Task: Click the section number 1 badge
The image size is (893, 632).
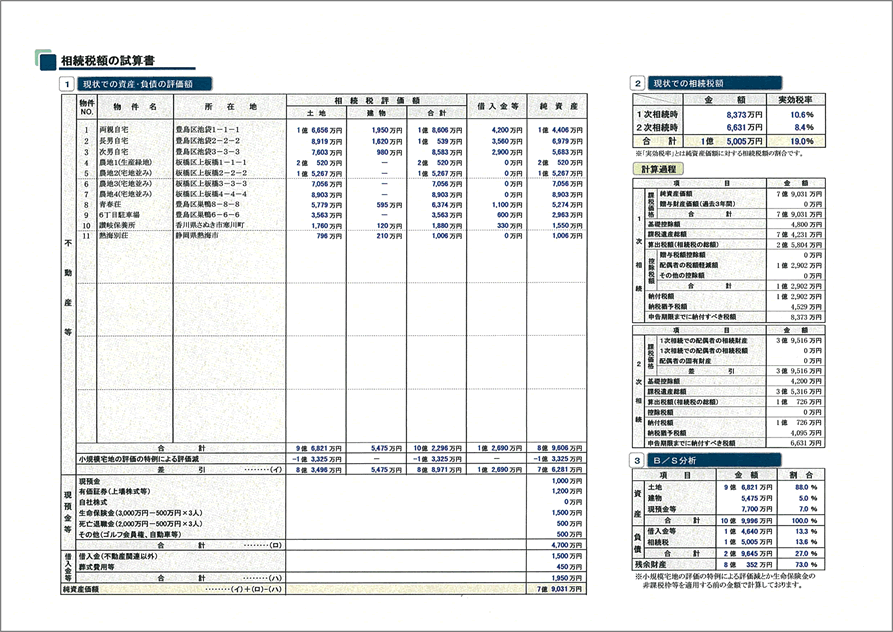Action: coord(67,84)
